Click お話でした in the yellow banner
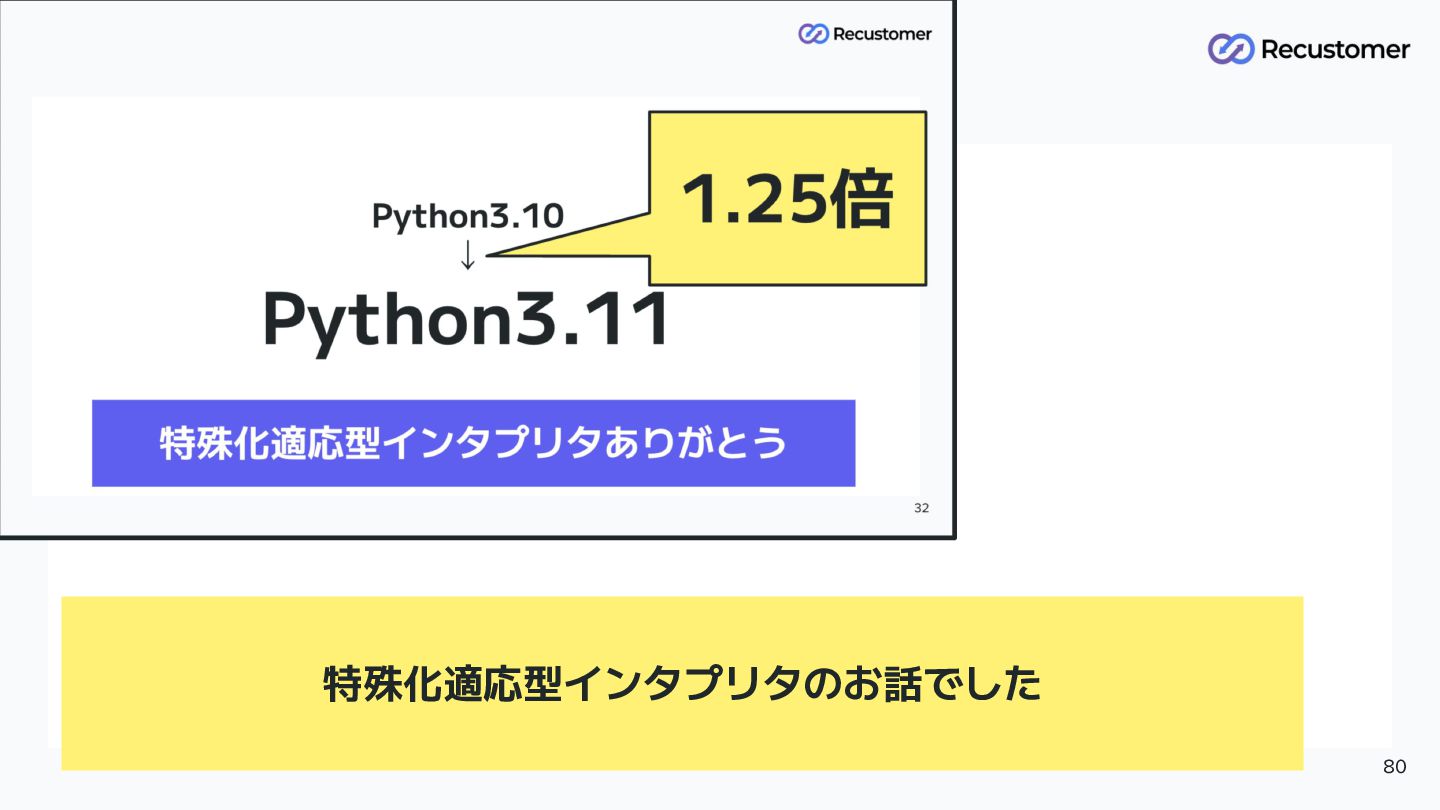Image resolution: width=1440 pixels, height=810 pixels. click(940, 684)
